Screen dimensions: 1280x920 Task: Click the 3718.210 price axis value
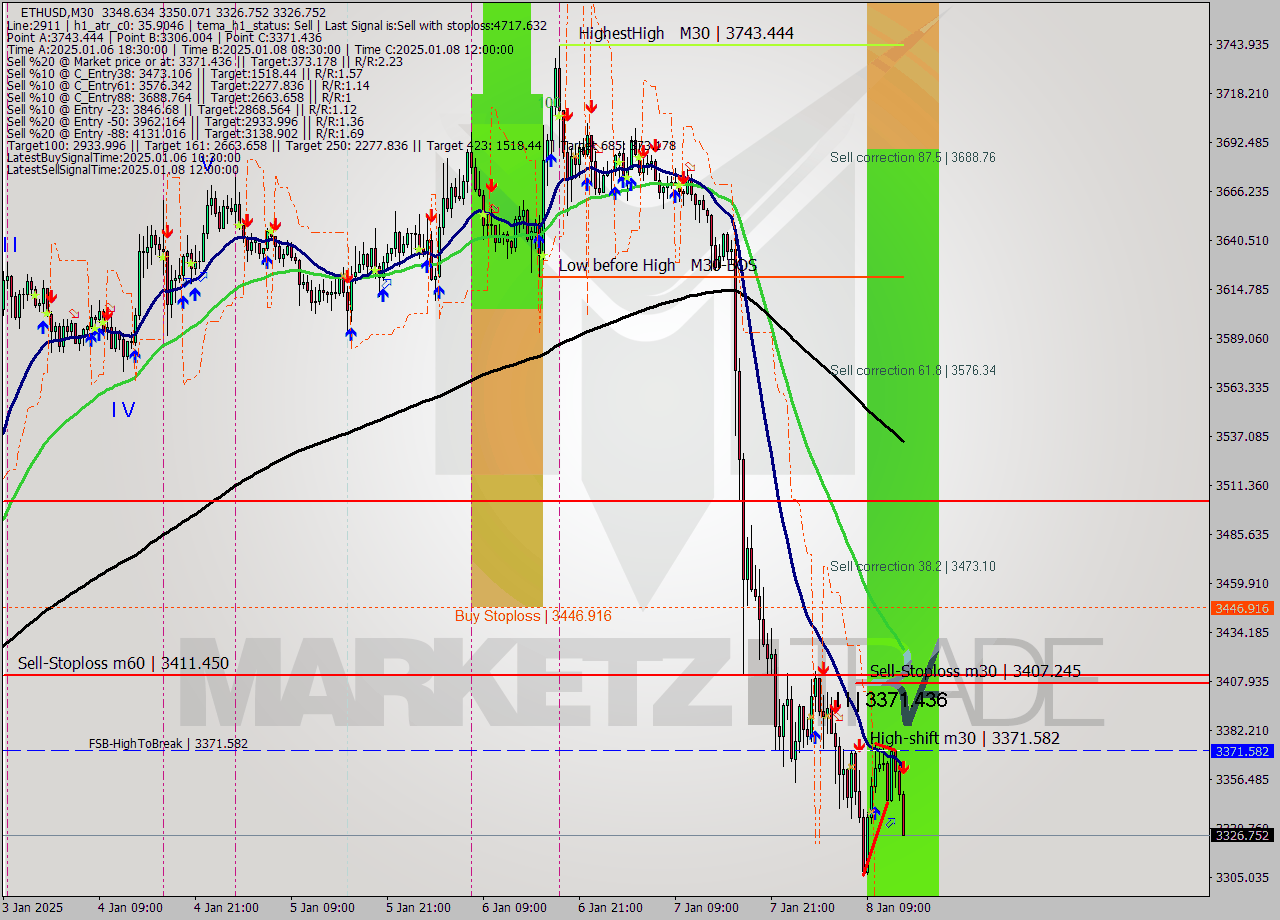[1241, 93]
